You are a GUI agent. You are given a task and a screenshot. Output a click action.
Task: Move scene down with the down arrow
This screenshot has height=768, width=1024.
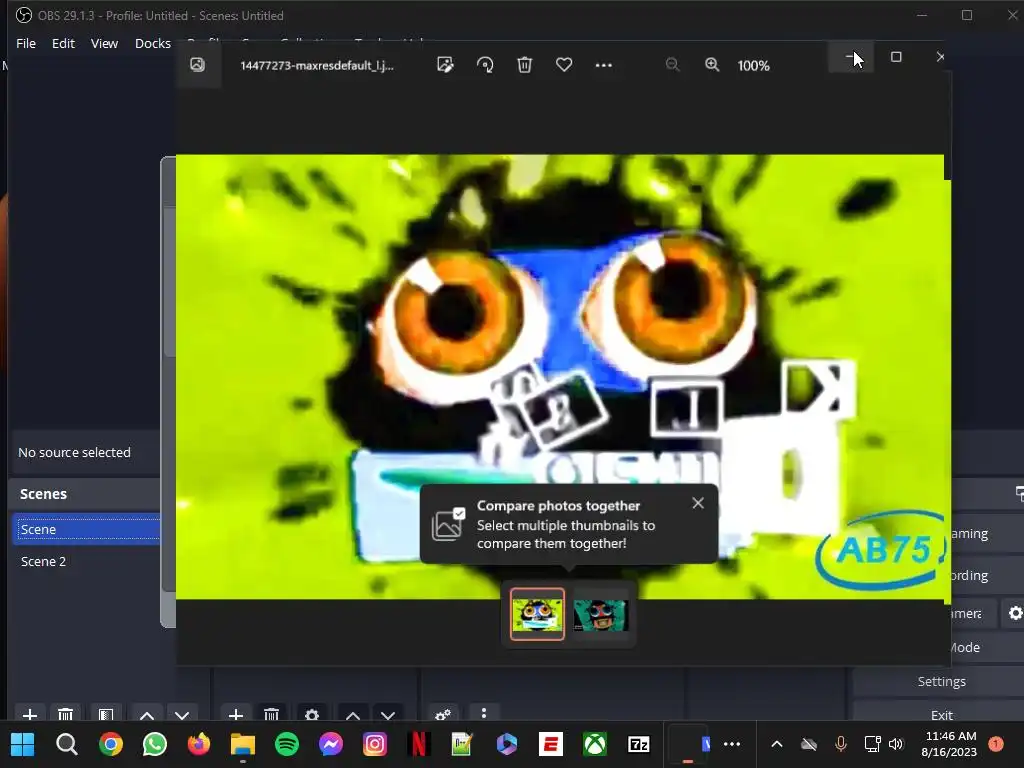pyautogui.click(x=182, y=714)
